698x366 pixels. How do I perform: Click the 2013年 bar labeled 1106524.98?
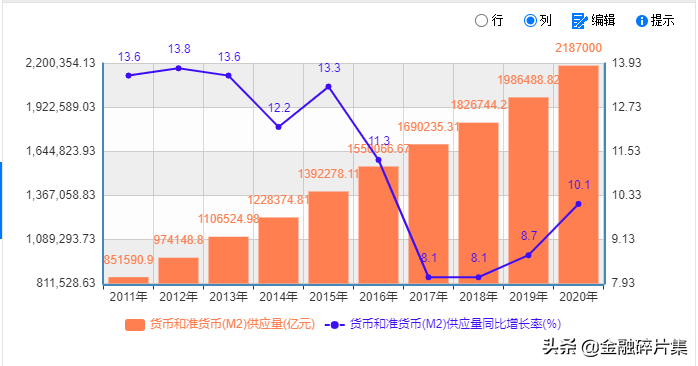point(228,260)
